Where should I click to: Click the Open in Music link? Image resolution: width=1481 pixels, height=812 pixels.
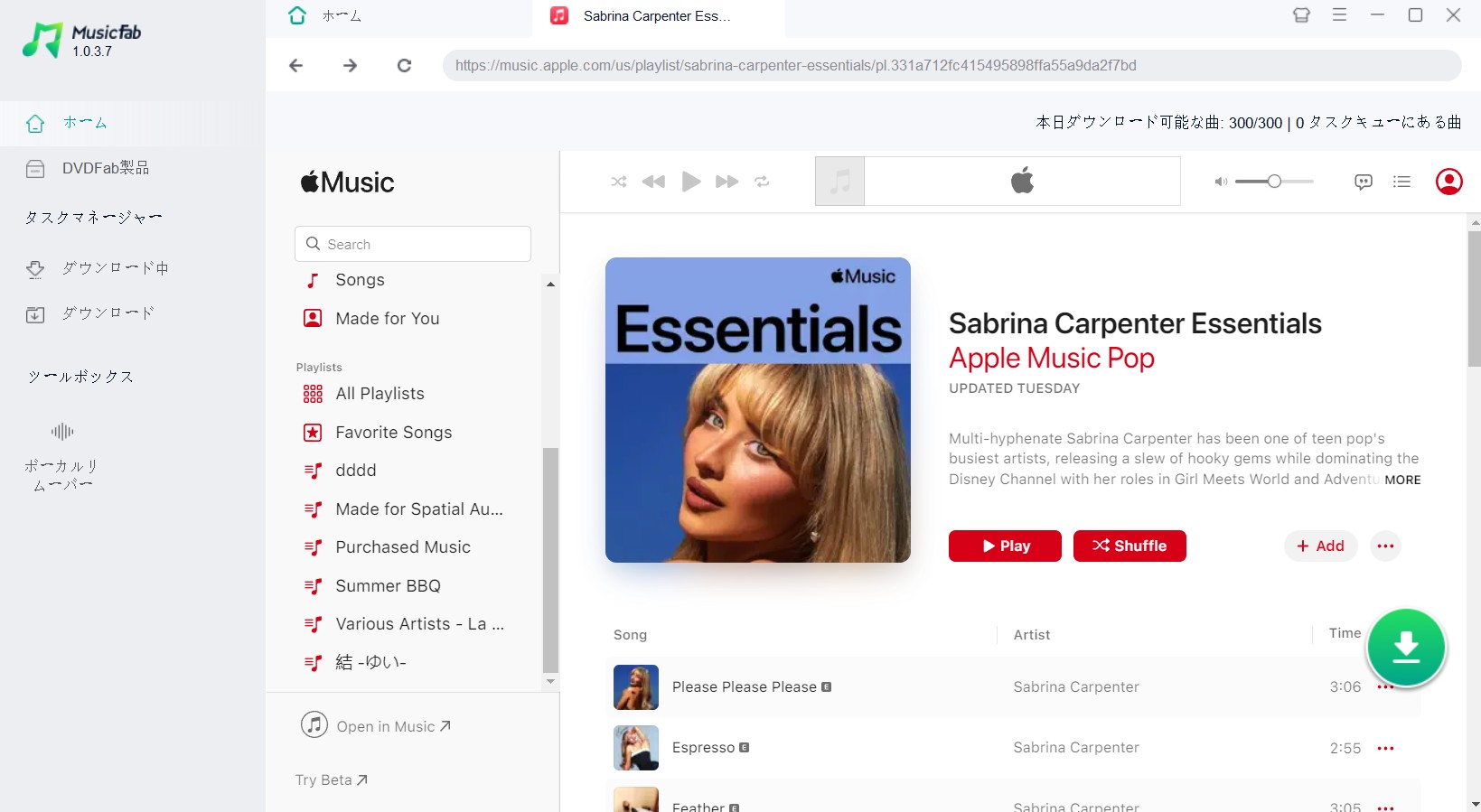[x=376, y=725]
